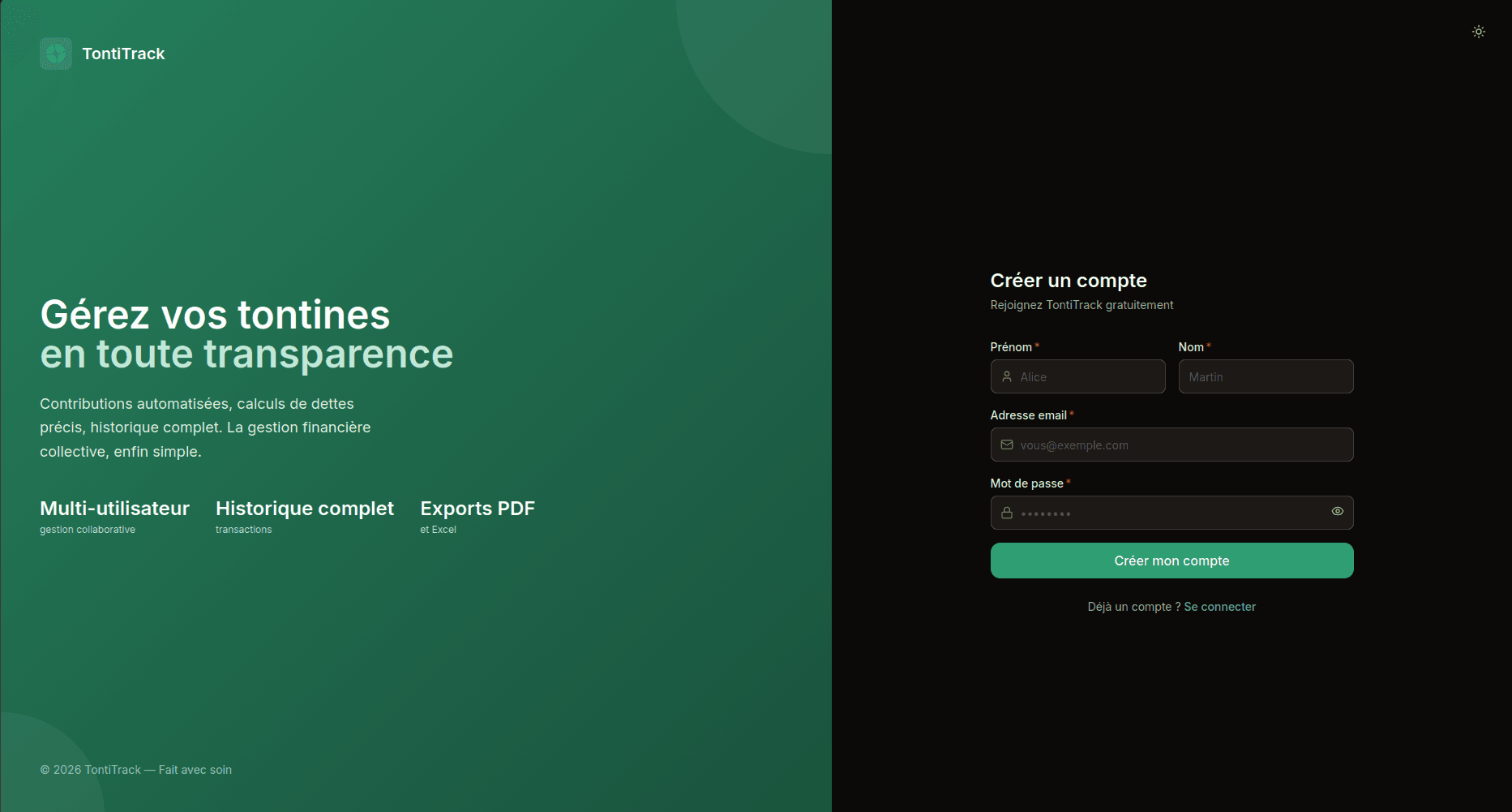Click the transactions caption

click(244, 530)
